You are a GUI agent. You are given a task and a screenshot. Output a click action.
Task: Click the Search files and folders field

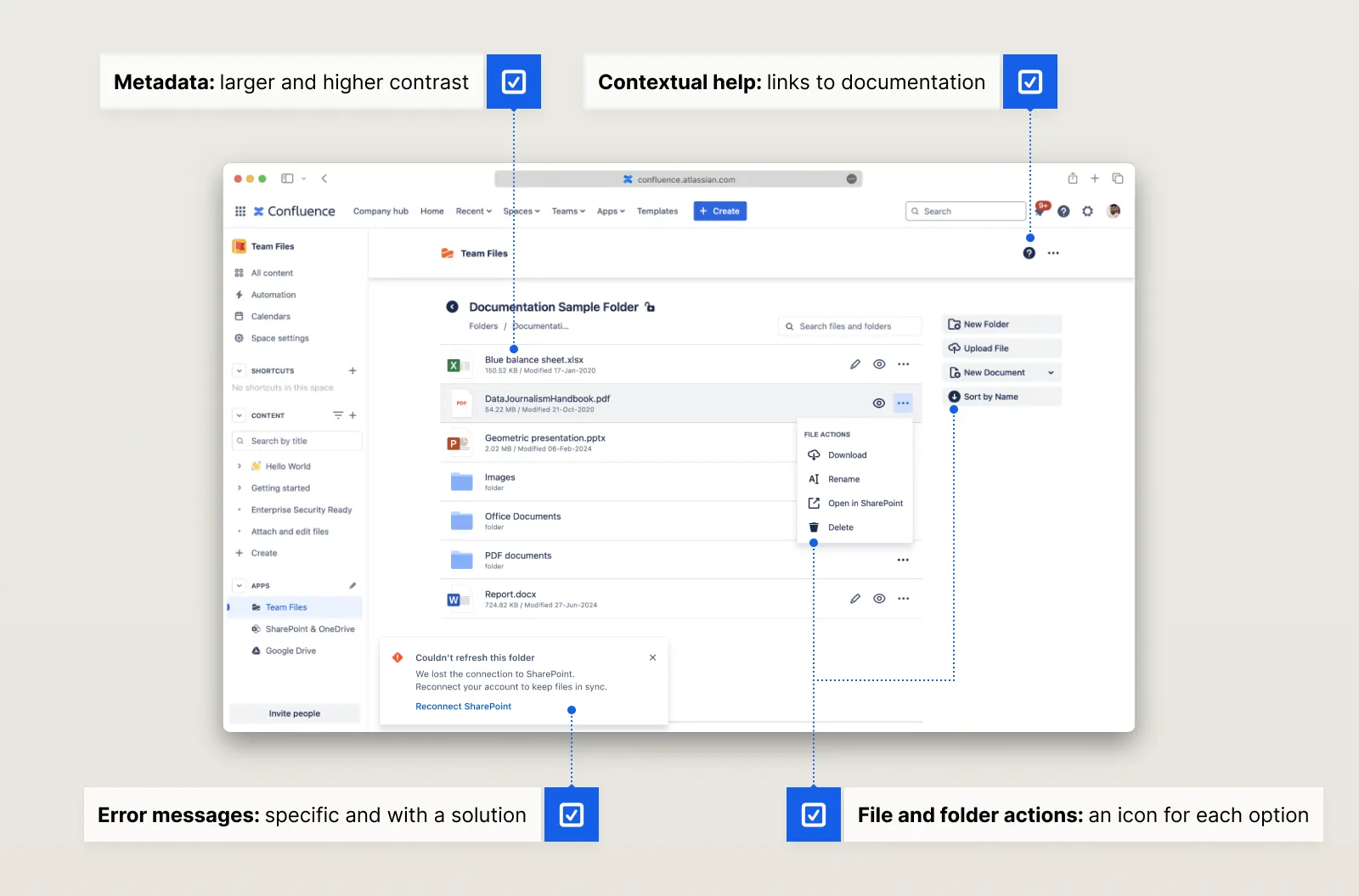coord(850,326)
